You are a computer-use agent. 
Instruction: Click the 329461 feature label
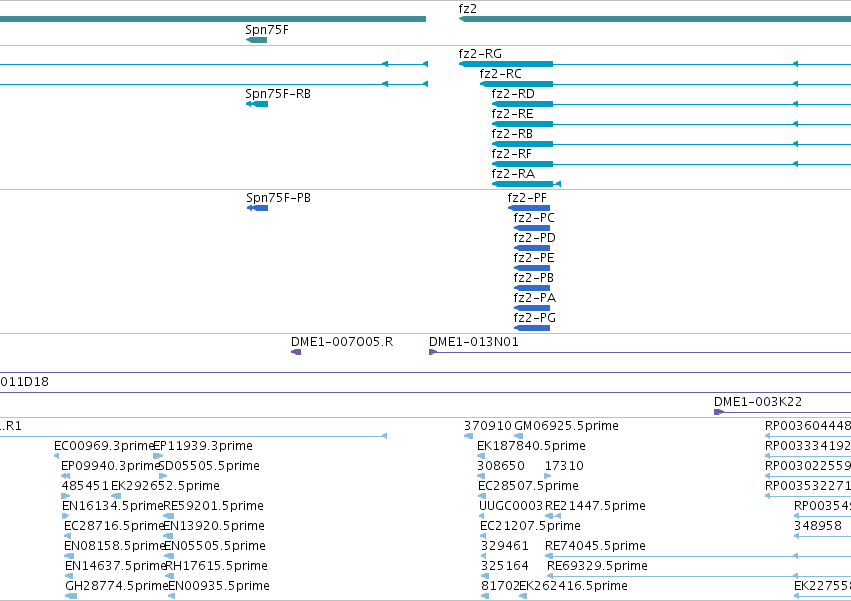point(505,546)
